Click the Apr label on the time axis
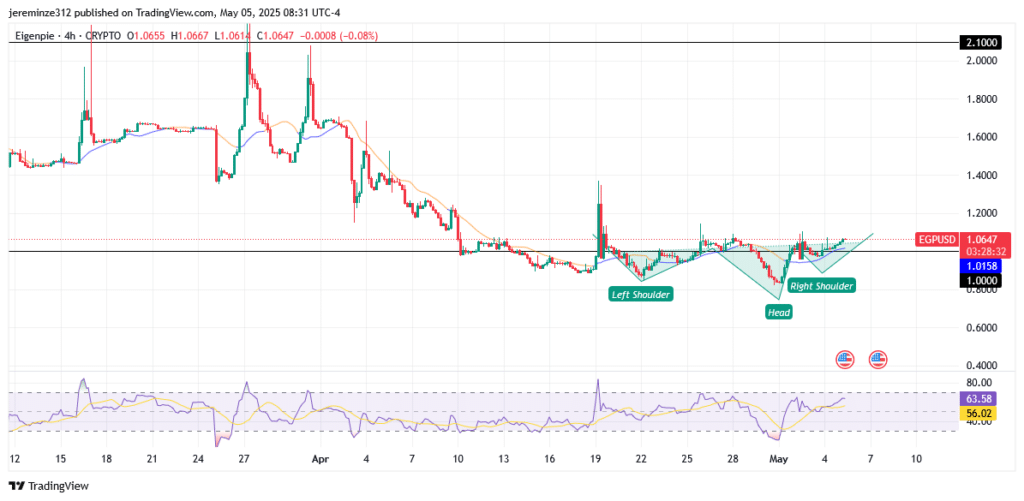 pyautogui.click(x=321, y=459)
